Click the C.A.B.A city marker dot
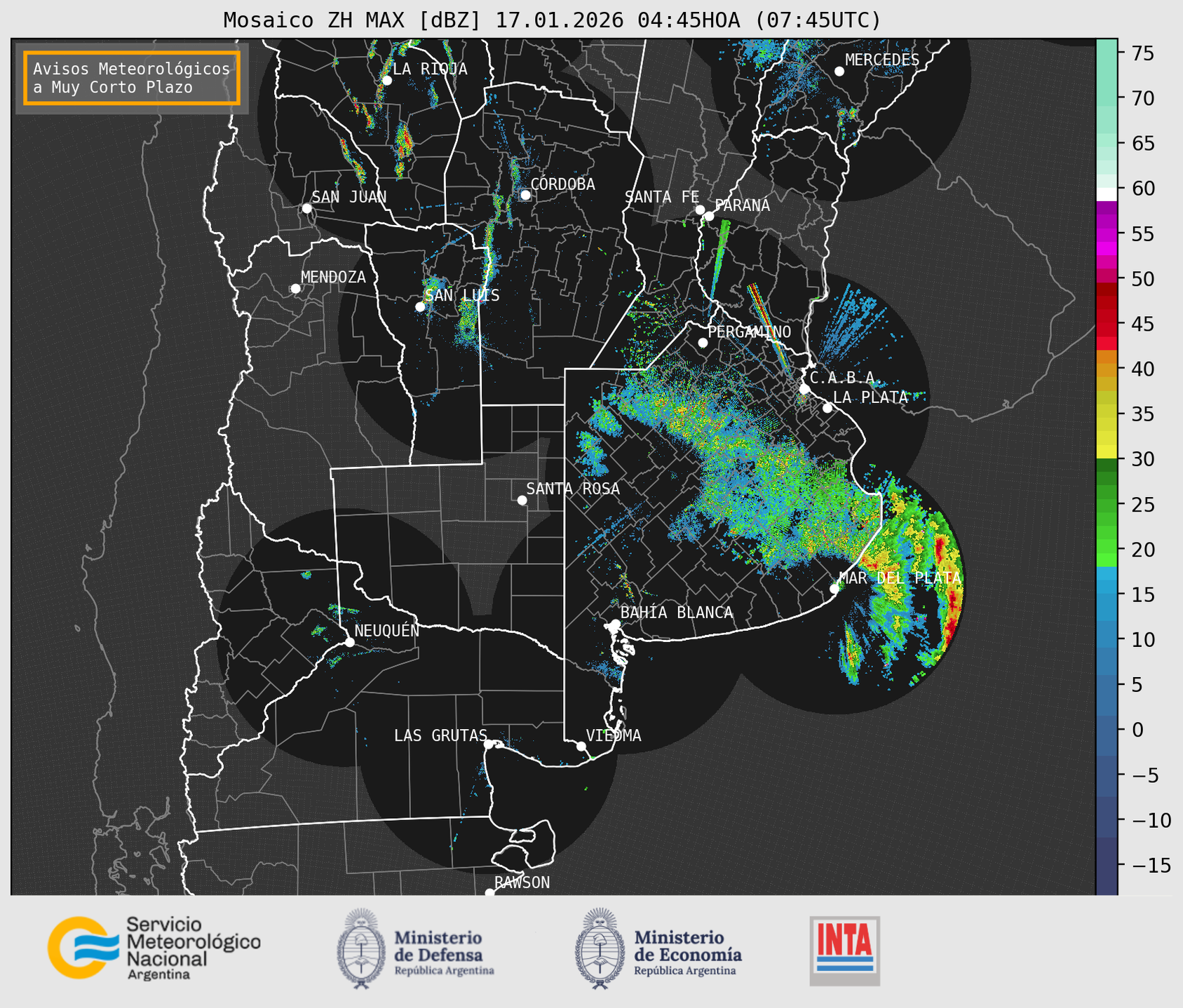1183x1008 pixels. tap(804, 389)
